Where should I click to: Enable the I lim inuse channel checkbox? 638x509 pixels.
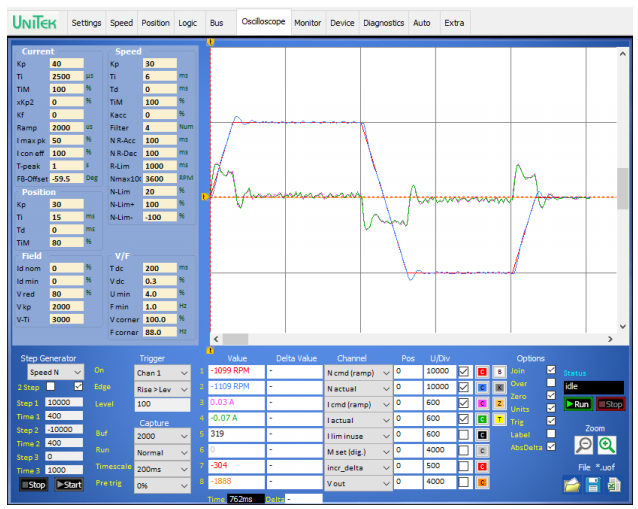[x=462, y=435]
